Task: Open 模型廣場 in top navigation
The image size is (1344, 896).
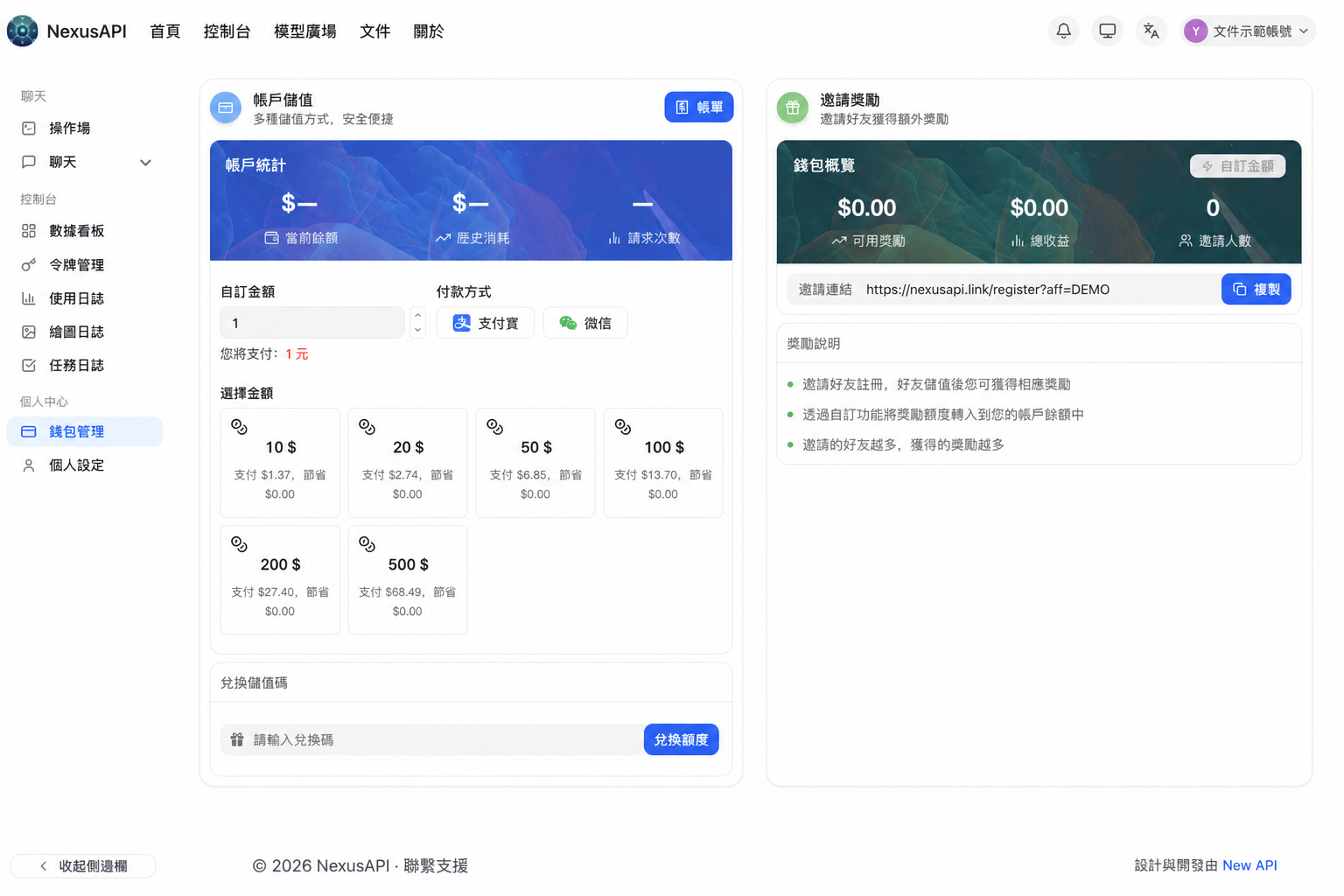Action: [304, 31]
